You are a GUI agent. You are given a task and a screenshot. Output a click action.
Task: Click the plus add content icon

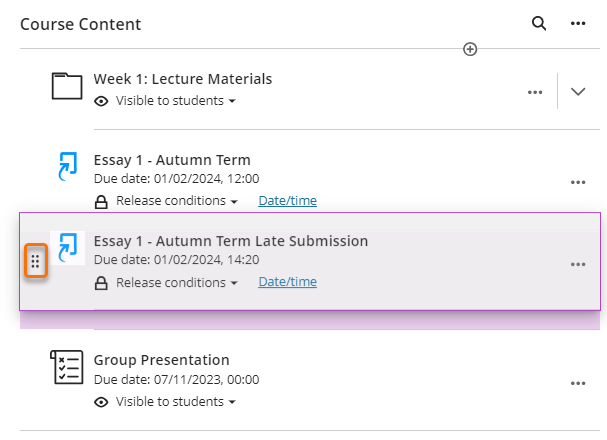pyautogui.click(x=470, y=49)
